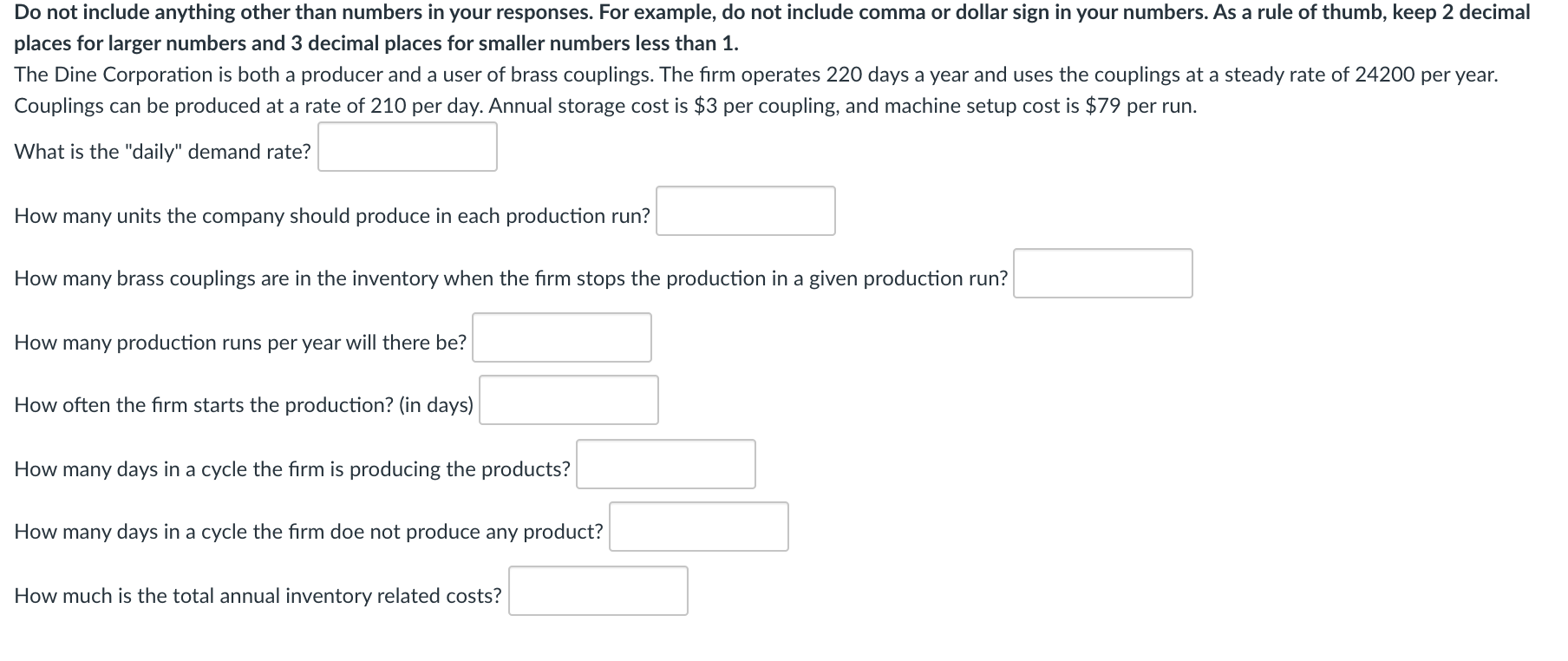Select the production start frequency question text
This screenshot has height=661, width=1568.
(x=244, y=404)
